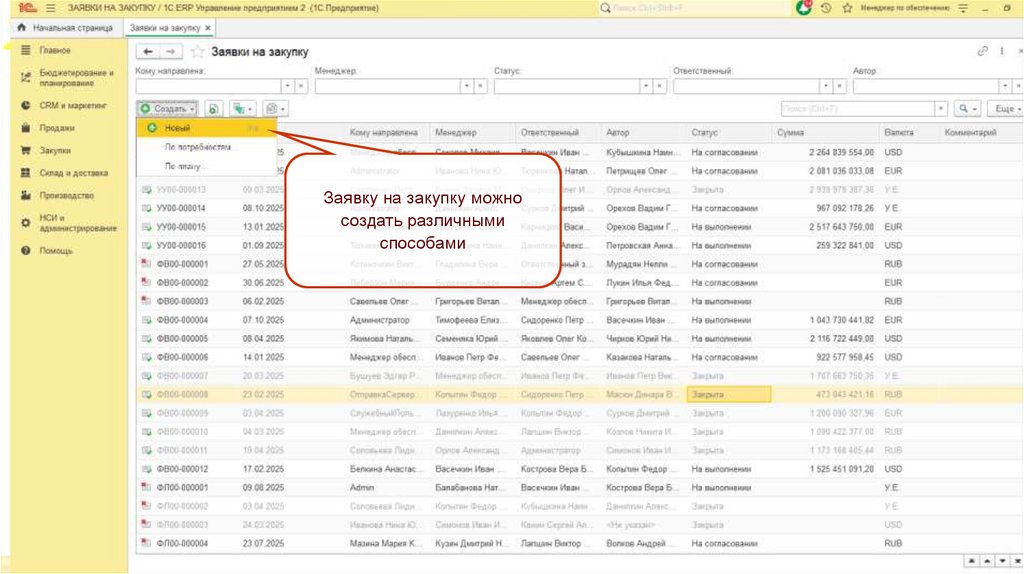Viewport: 1024px width, 574px height.
Task: Choose Новый from the Создать menu
Action: (x=206, y=128)
